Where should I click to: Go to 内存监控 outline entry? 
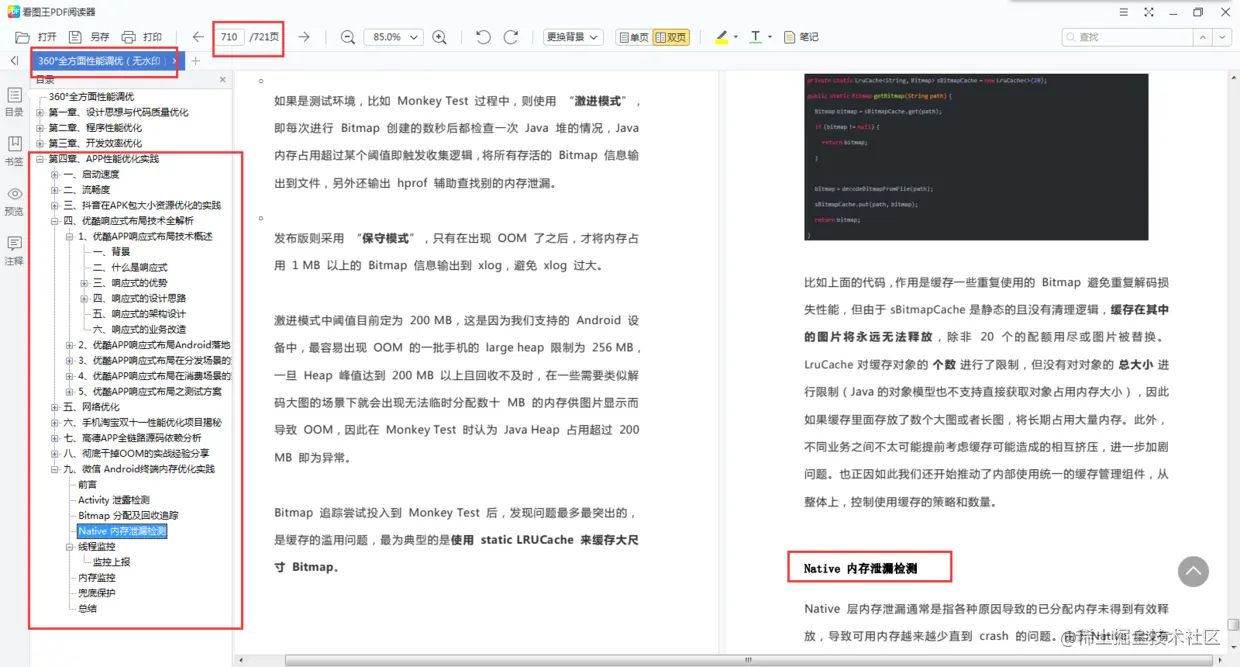(x=97, y=578)
